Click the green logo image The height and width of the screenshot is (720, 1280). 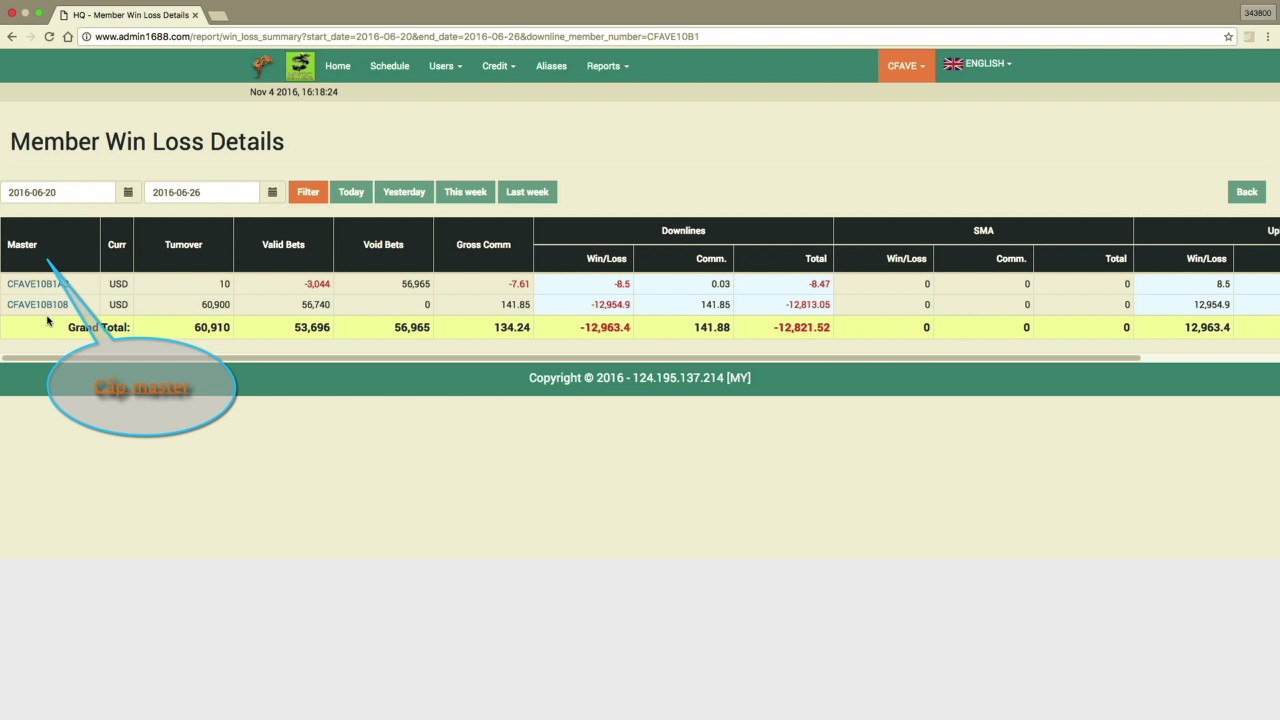point(300,66)
